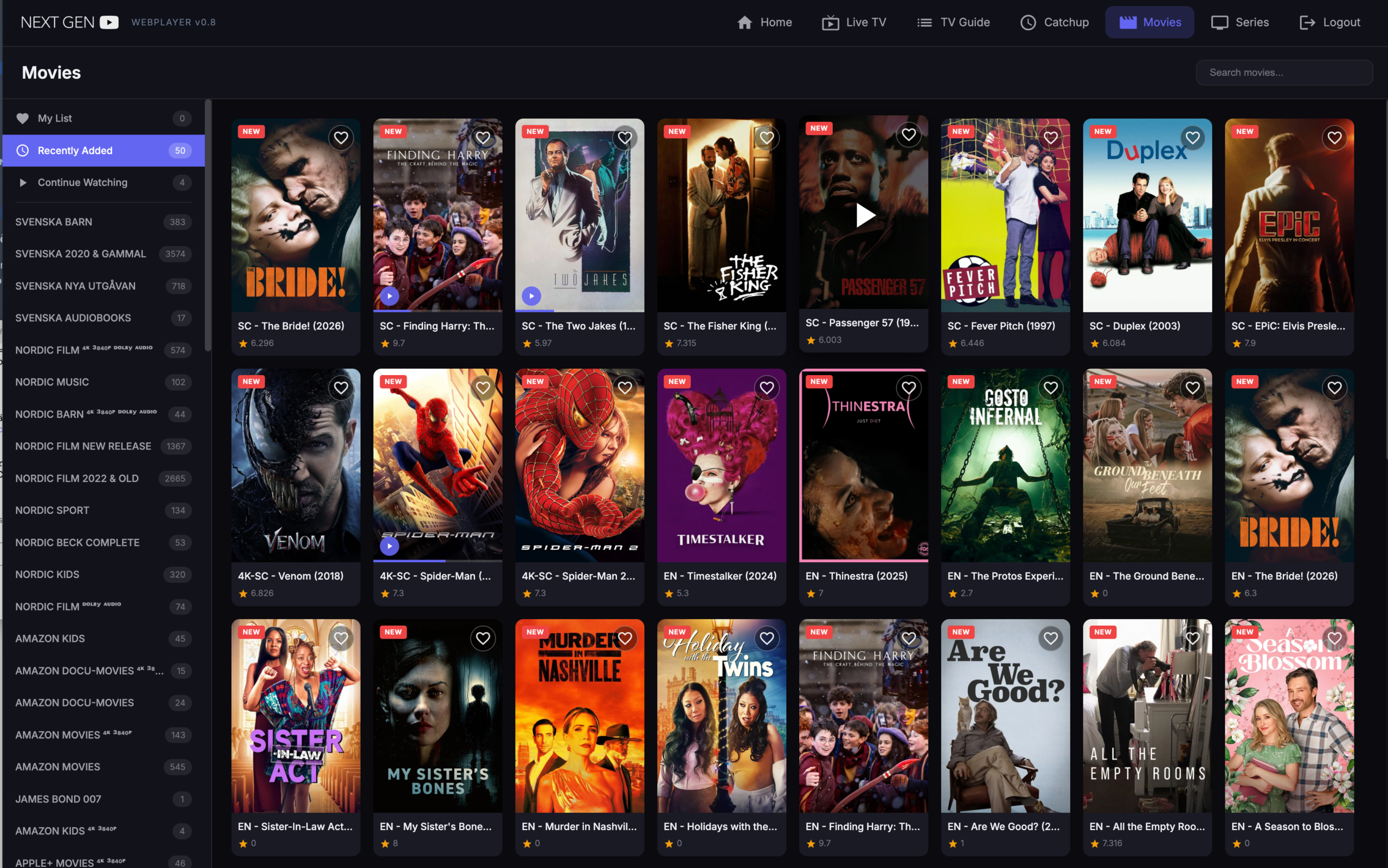Image resolution: width=1388 pixels, height=868 pixels.
Task: Add Venom (2018) to favorites heart
Action: [x=341, y=388]
